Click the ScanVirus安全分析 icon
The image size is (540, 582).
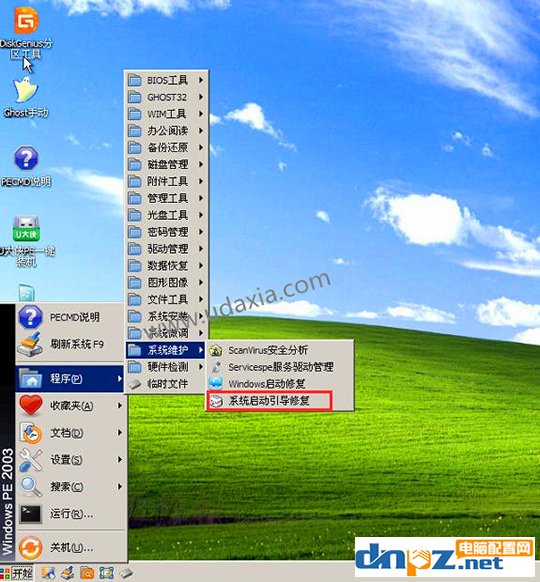[216, 350]
